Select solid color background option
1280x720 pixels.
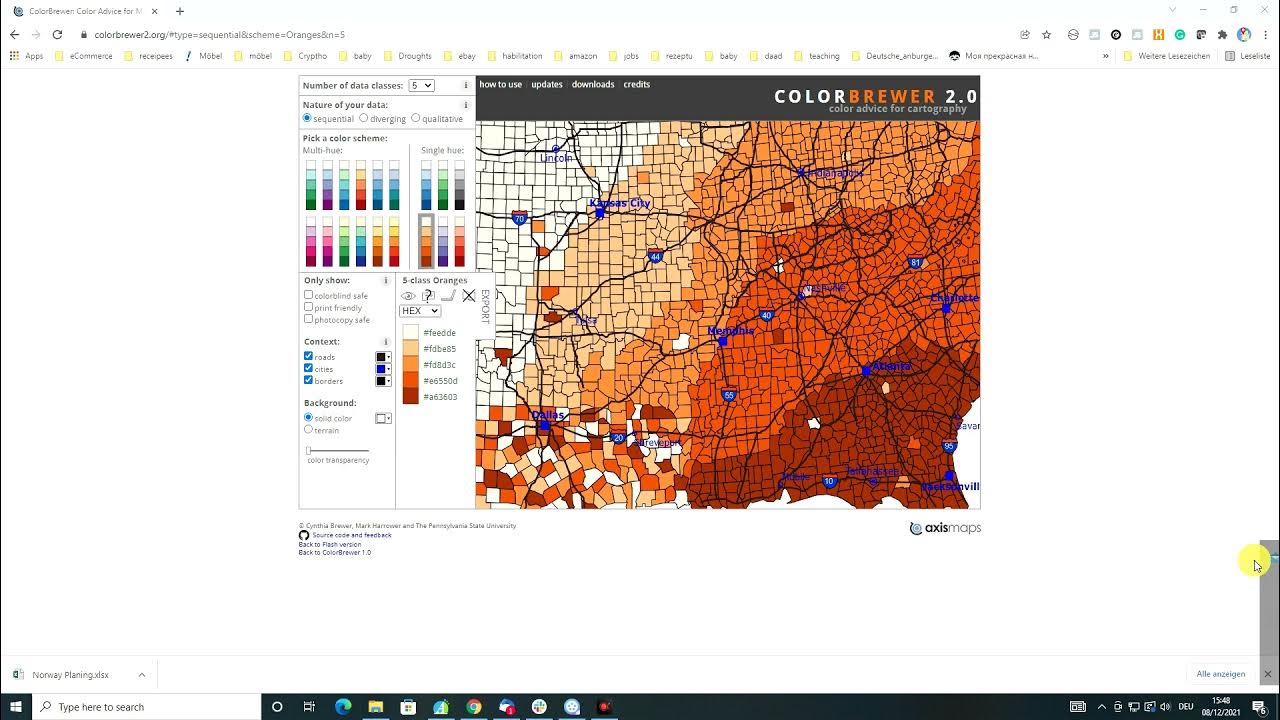308,417
